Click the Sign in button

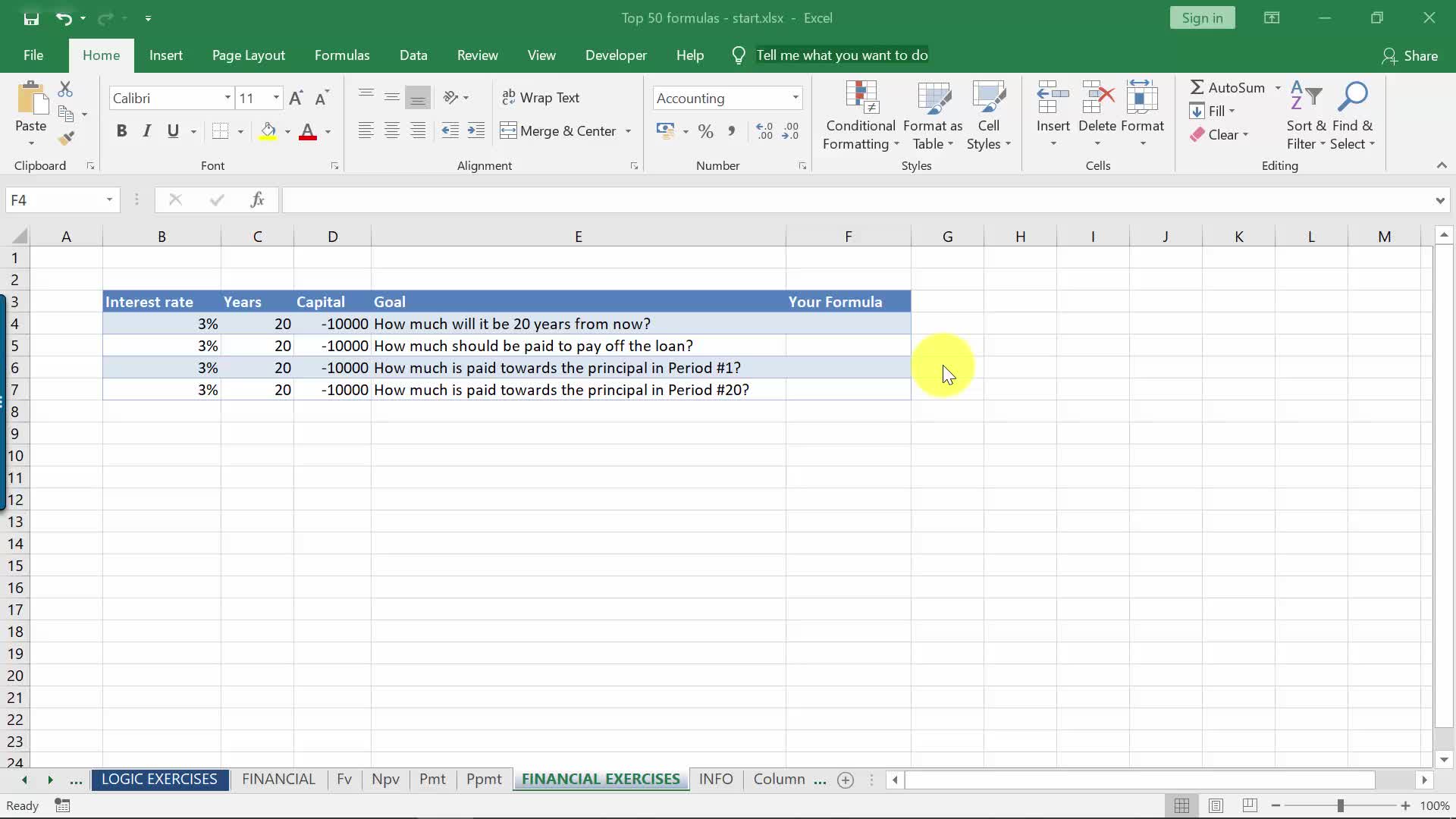tap(1202, 18)
